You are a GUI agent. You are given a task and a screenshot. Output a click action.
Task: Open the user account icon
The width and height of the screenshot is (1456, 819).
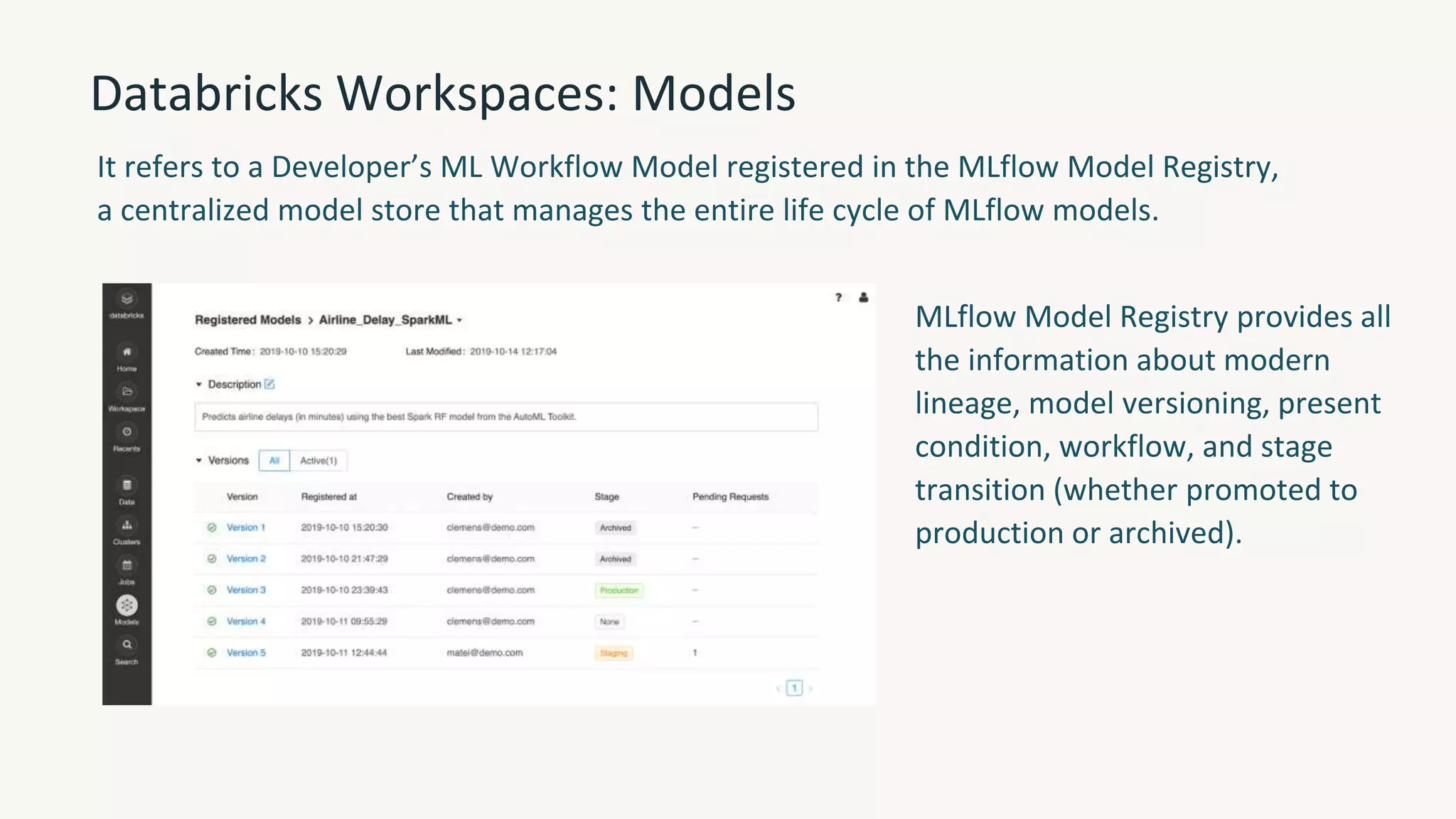863,298
